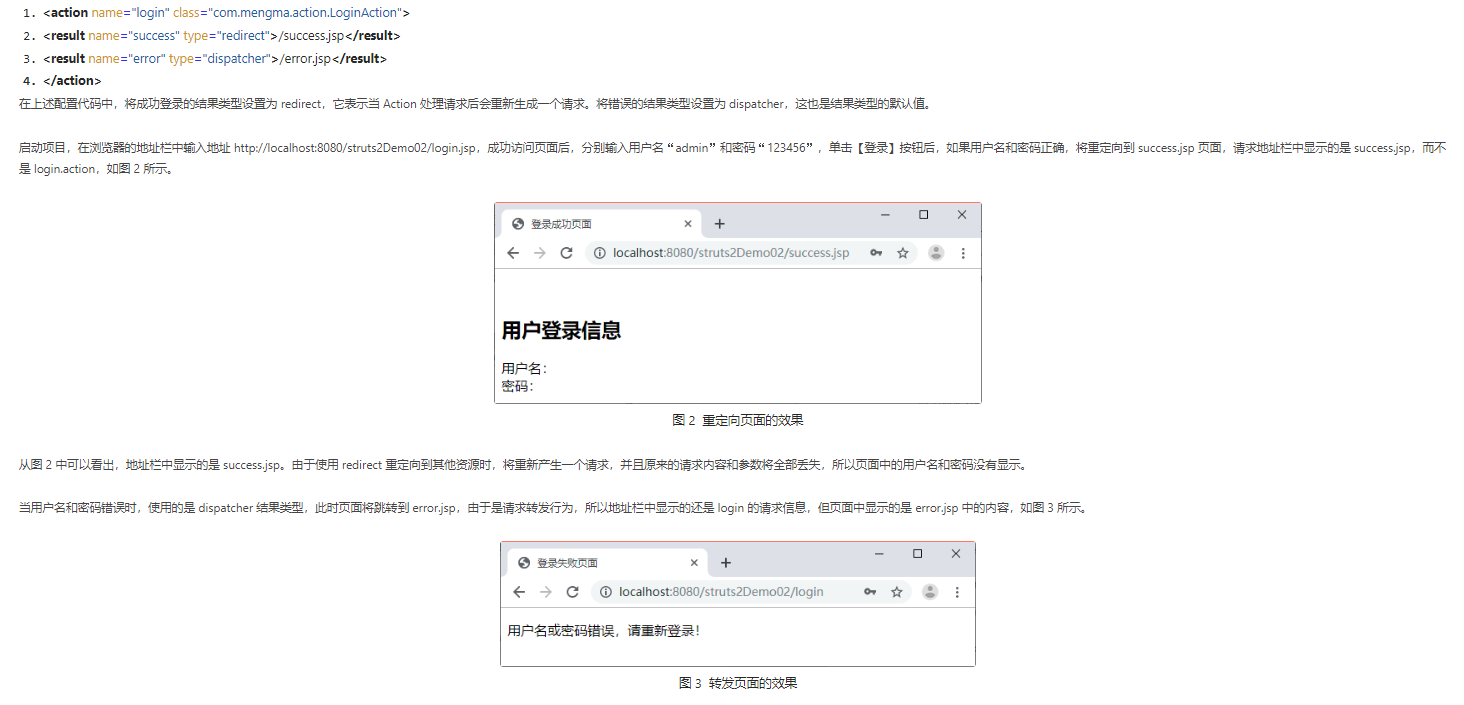Bookmark star in success.jsp browser
Screen dimensions: 1464x705
903,253
